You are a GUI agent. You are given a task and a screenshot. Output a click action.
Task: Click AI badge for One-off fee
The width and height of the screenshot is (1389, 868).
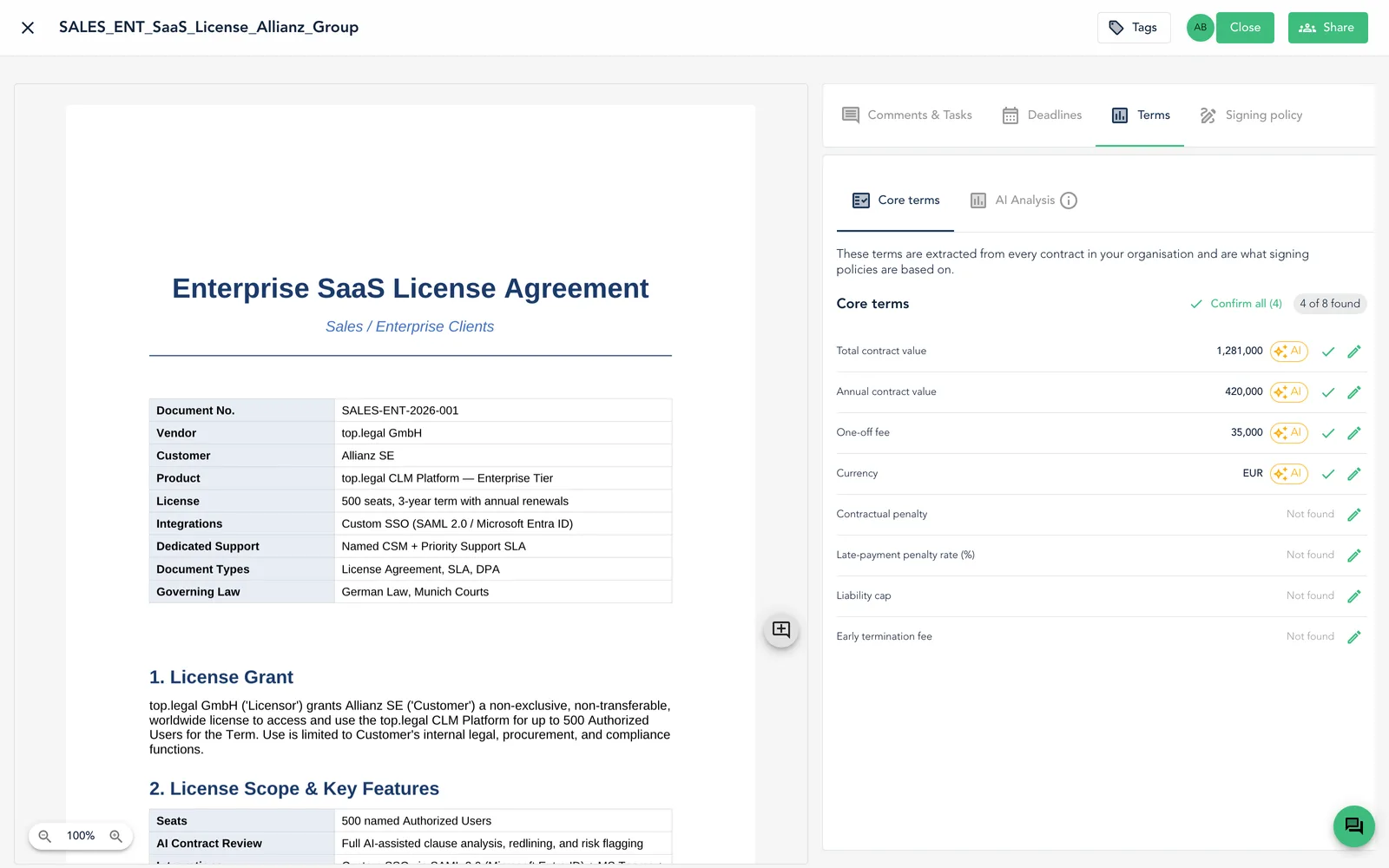pos(1288,433)
